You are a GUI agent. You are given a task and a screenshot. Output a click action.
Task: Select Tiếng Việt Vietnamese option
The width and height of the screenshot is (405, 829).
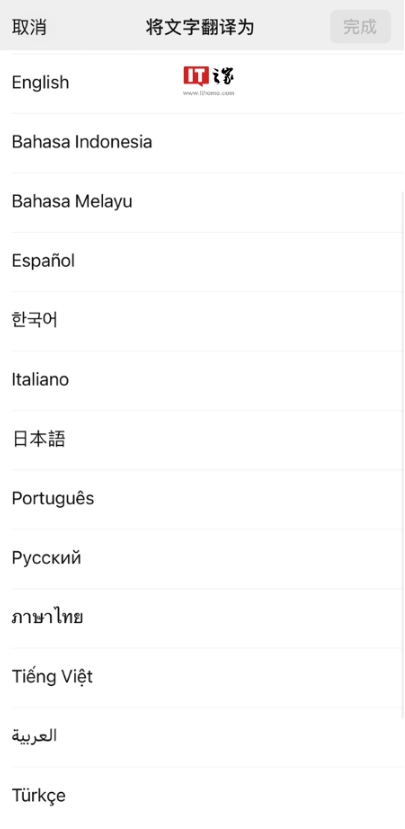(202, 677)
